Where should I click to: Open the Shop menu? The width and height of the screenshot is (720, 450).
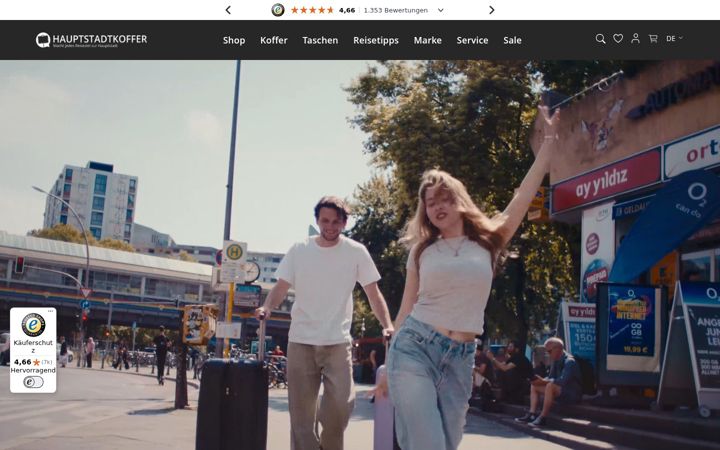point(234,40)
